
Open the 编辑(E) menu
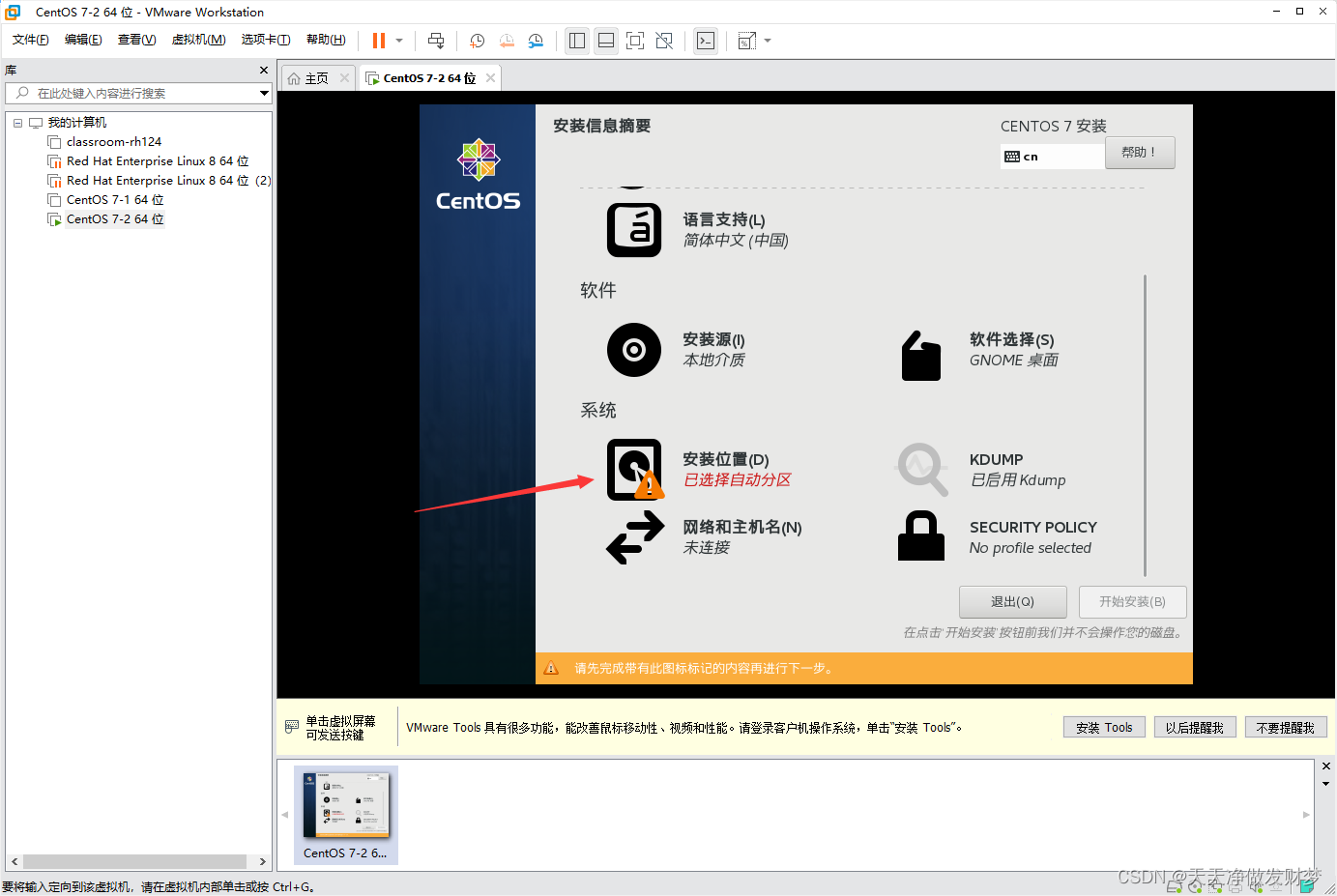83,40
